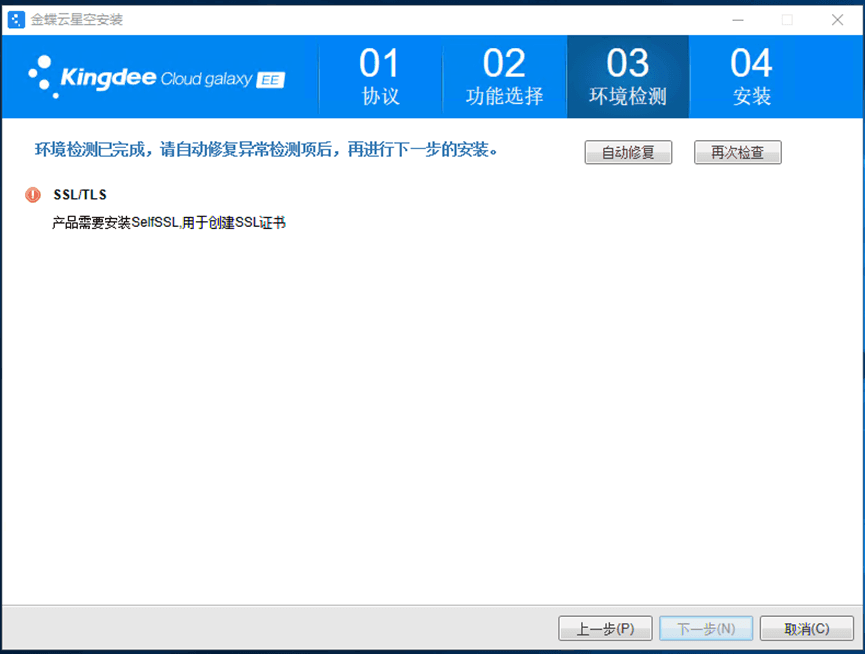Viewport: 865px width, 654px height.
Task: Select the SSL/TLS check item heading
Action: pyautogui.click(x=80, y=195)
